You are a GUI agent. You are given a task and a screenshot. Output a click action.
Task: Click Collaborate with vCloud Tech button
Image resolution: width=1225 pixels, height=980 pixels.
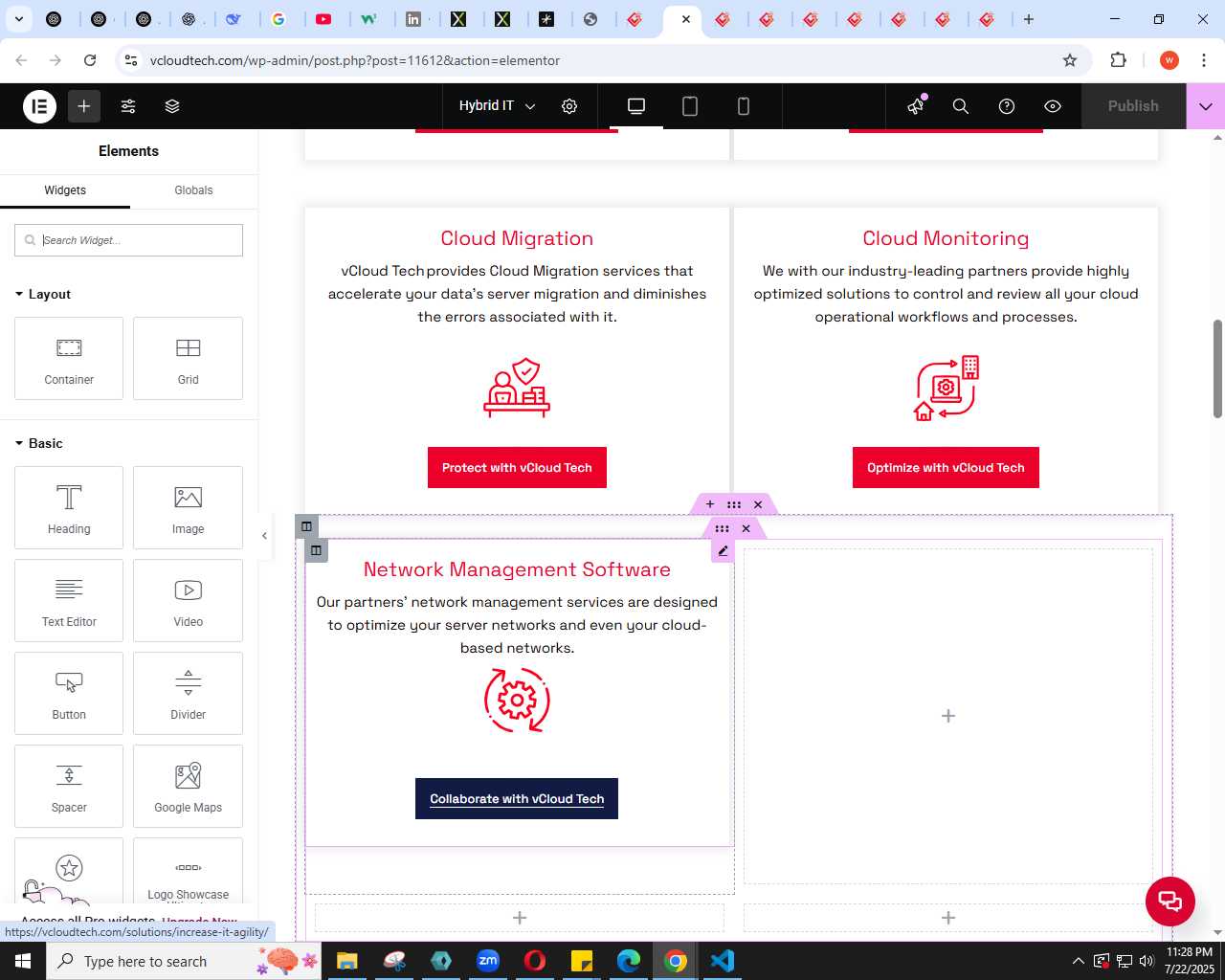tap(517, 799)
